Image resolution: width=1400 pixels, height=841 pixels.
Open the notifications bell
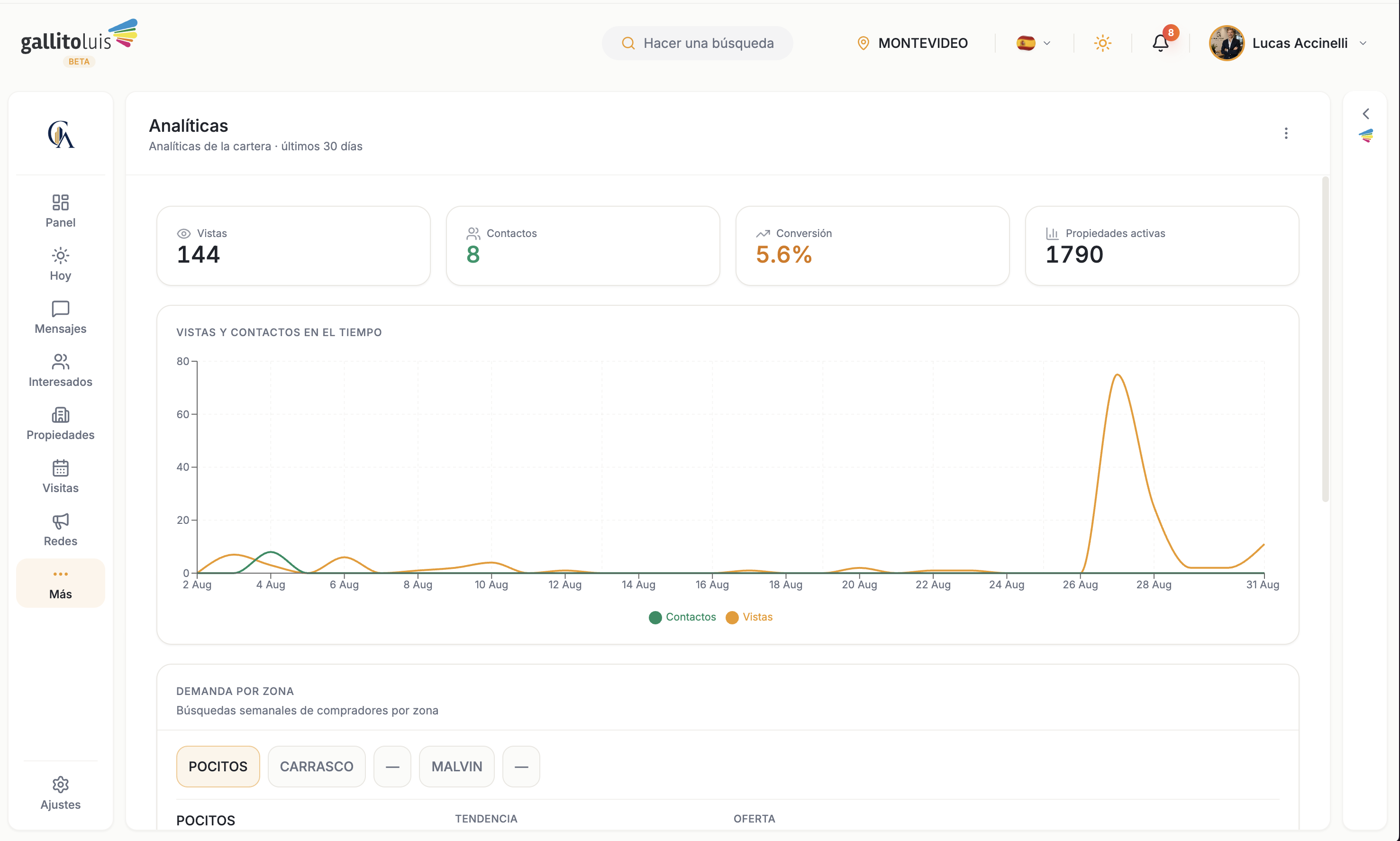point(1160,43)
